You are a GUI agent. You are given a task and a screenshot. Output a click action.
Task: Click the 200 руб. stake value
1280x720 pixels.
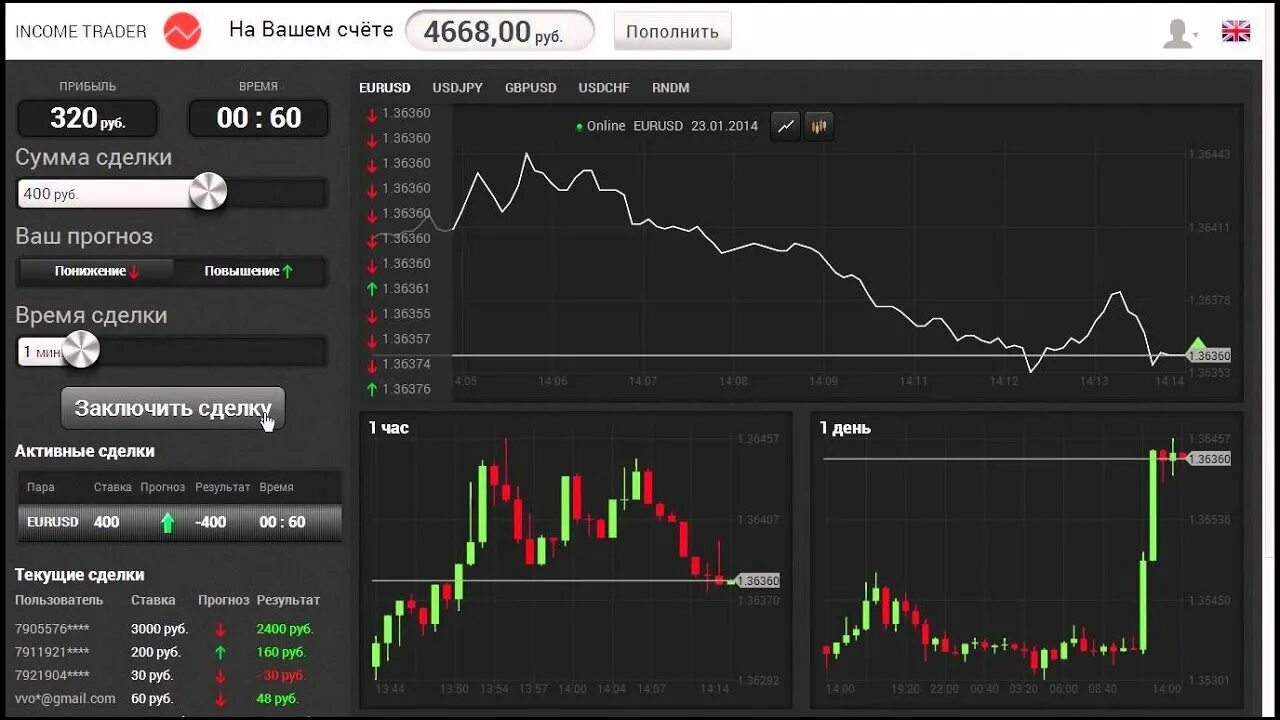point(156,652)
